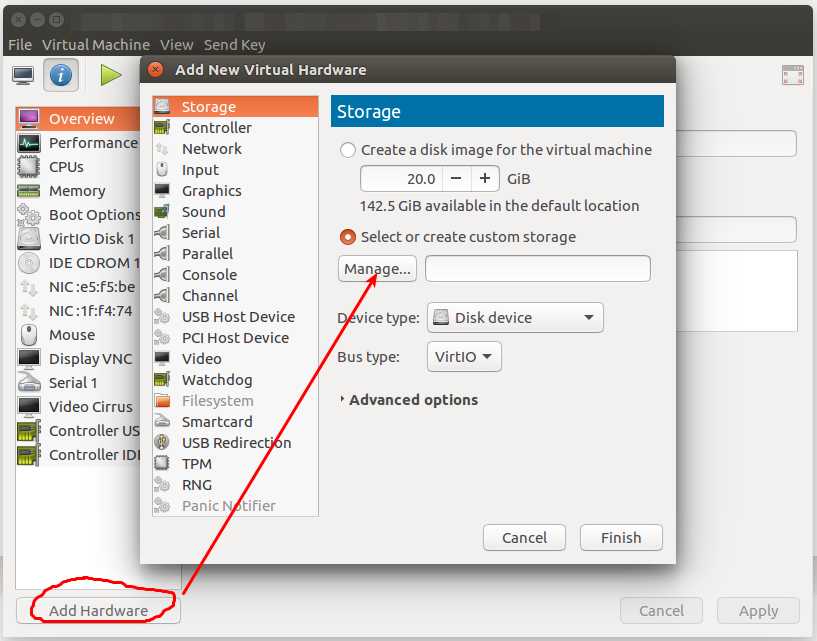Close the Add New Virtual Hardware dialog
Image resolution: width=817 pixels, height=641 pixels.
155,69
